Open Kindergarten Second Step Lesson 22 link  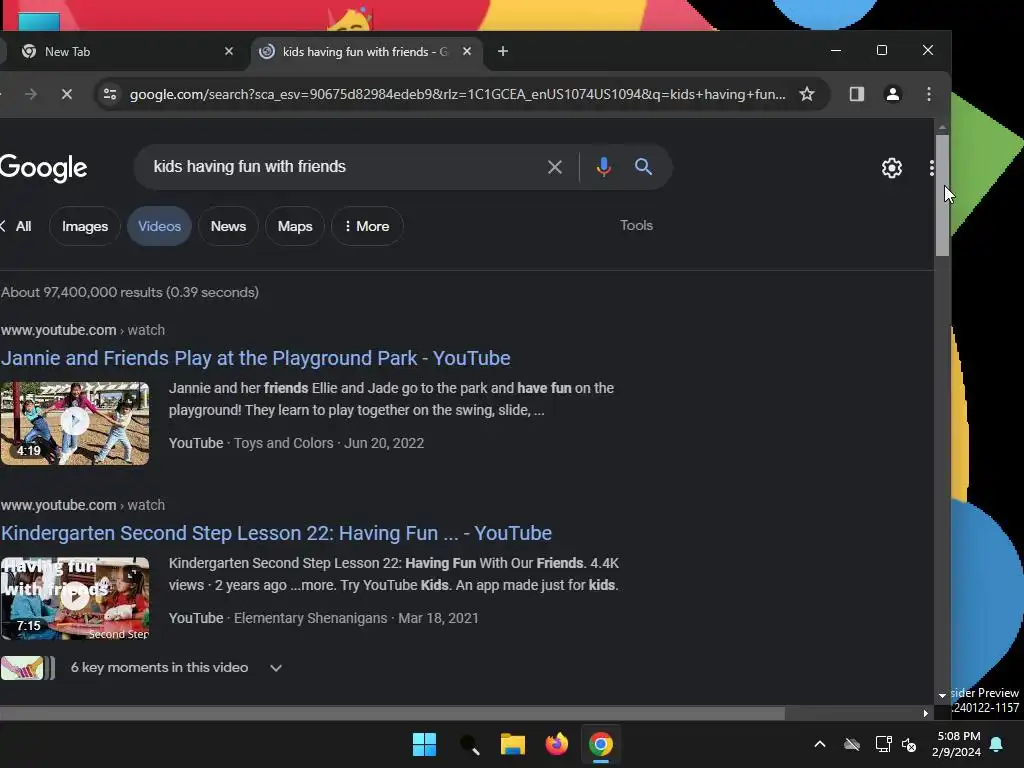click(276, 534)
